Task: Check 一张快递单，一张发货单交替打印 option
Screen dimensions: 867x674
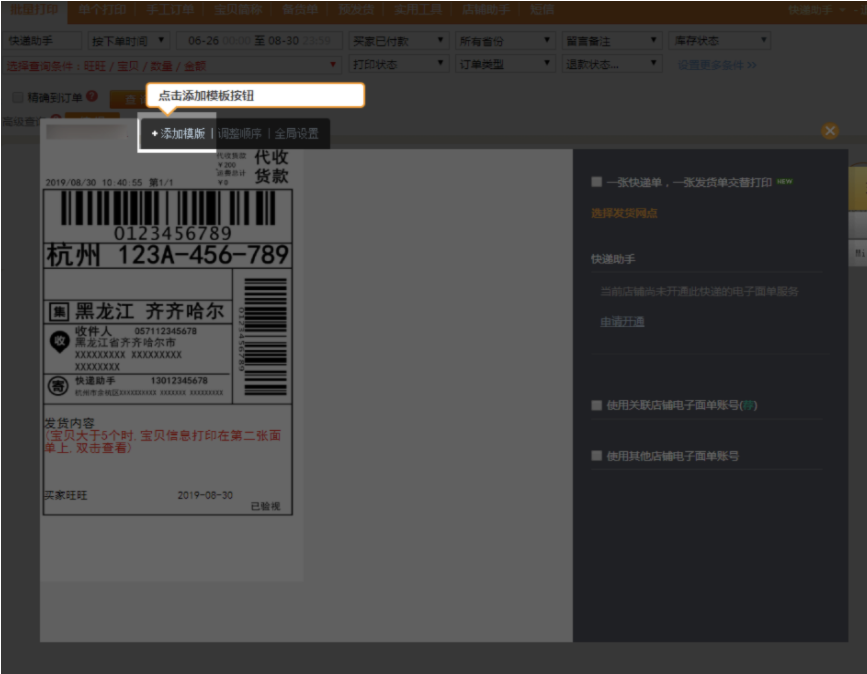Action: (596, 182)
